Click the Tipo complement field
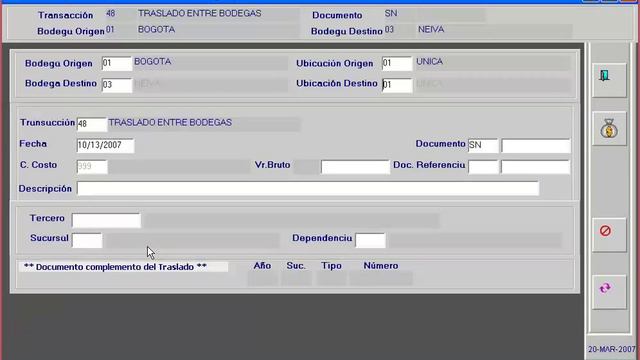The height and width of the screenshot is (360, 640). pos(332,279)
